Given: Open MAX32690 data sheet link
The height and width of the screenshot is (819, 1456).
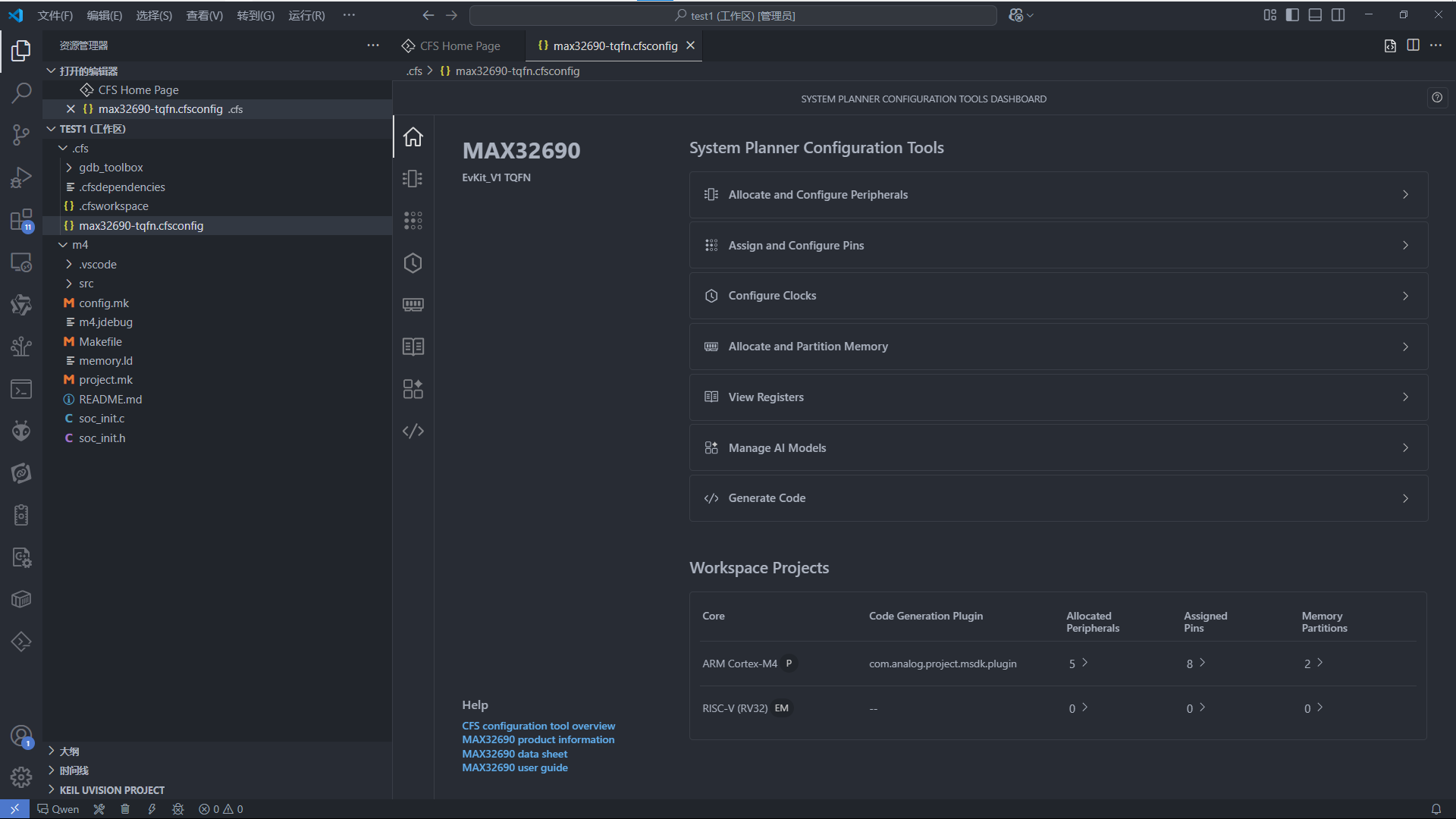Looking at the screenshot, I should coord(515,755).
